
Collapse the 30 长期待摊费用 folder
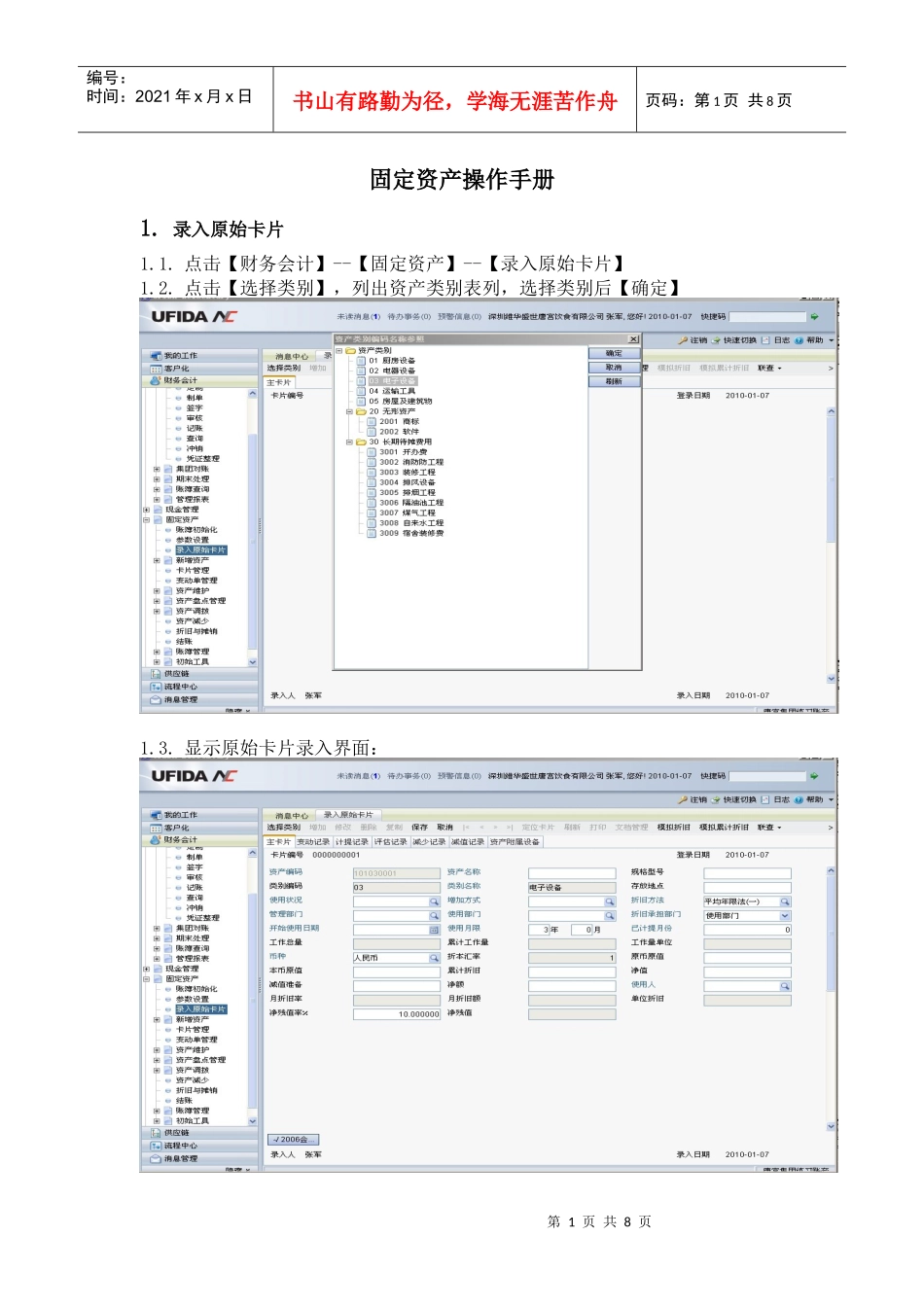pos(349,442)
